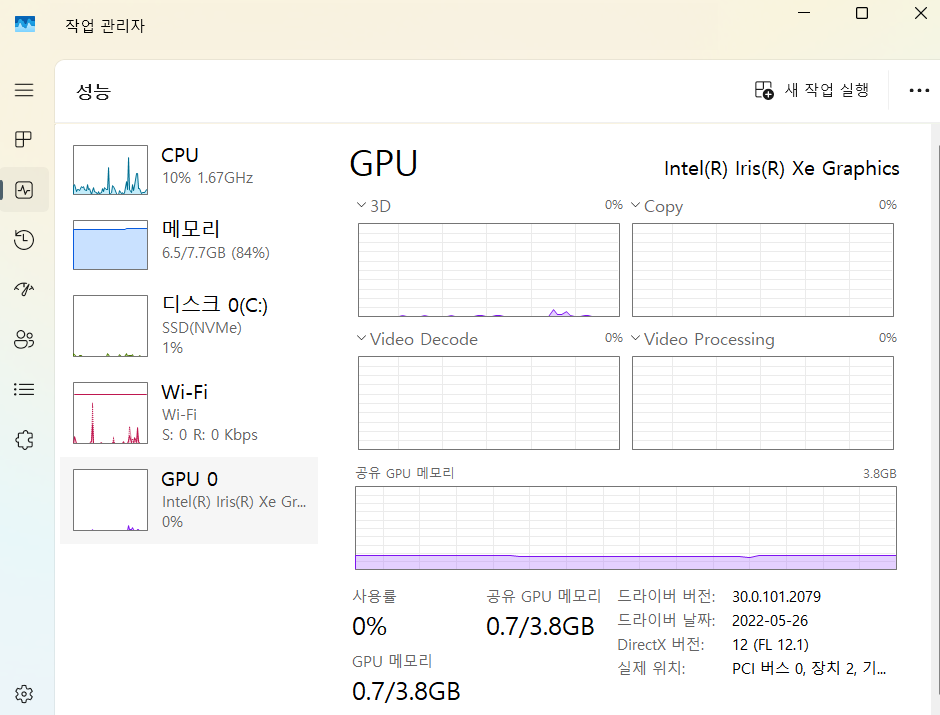The height and width of the screenshot is (715, 940).
Task: Click the 새 작업 실행 button
Action: point(811,90)
